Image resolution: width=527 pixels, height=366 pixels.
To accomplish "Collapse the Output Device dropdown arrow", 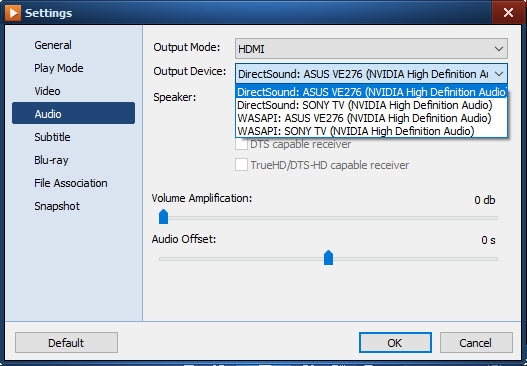I will pos(499,74).
